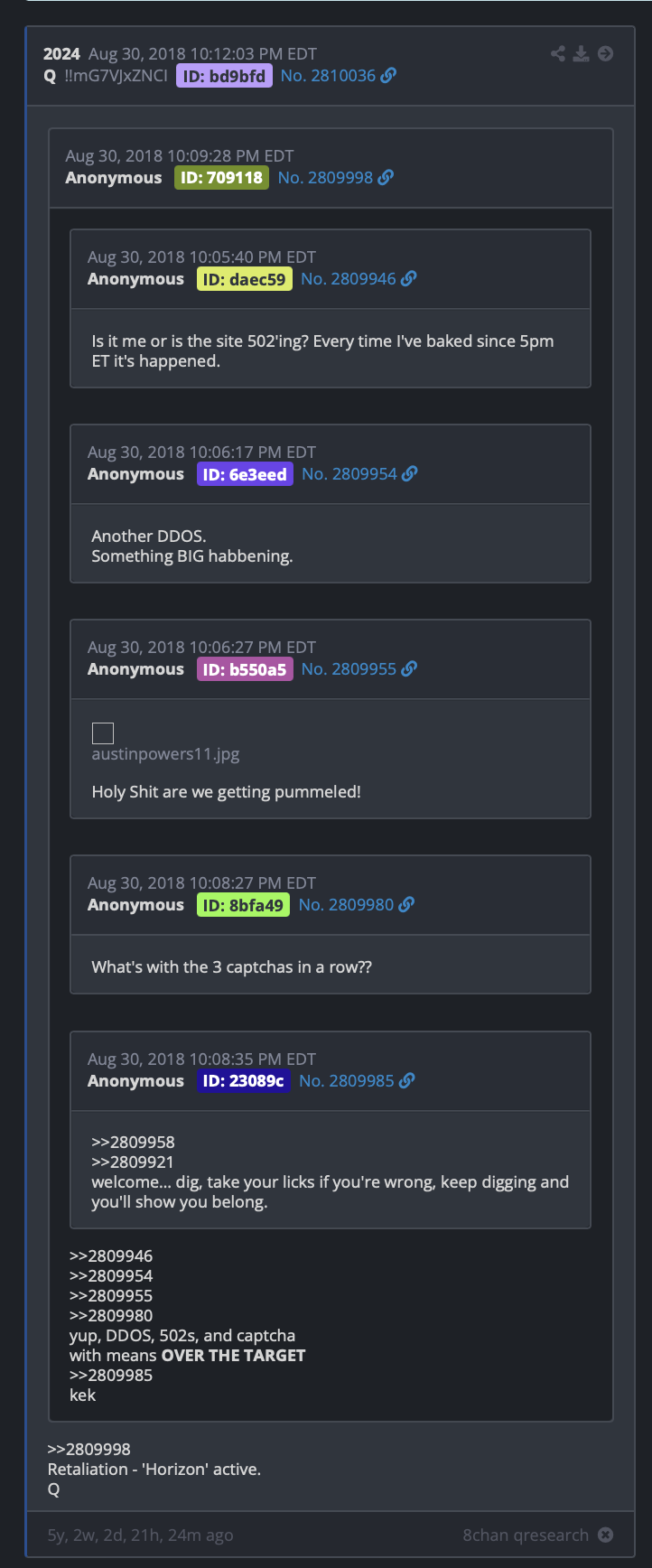
Task: Select the purple ID: bd9bfd badge
Action: tap(224, 76)
